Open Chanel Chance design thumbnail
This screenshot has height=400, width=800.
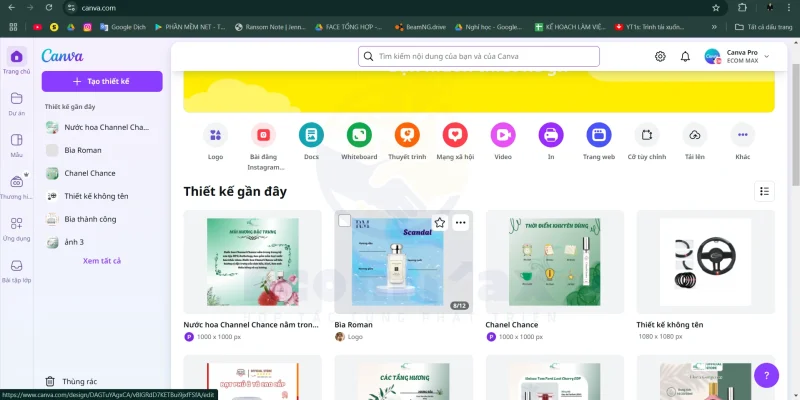pyautogui.click(x=555, y=262)
